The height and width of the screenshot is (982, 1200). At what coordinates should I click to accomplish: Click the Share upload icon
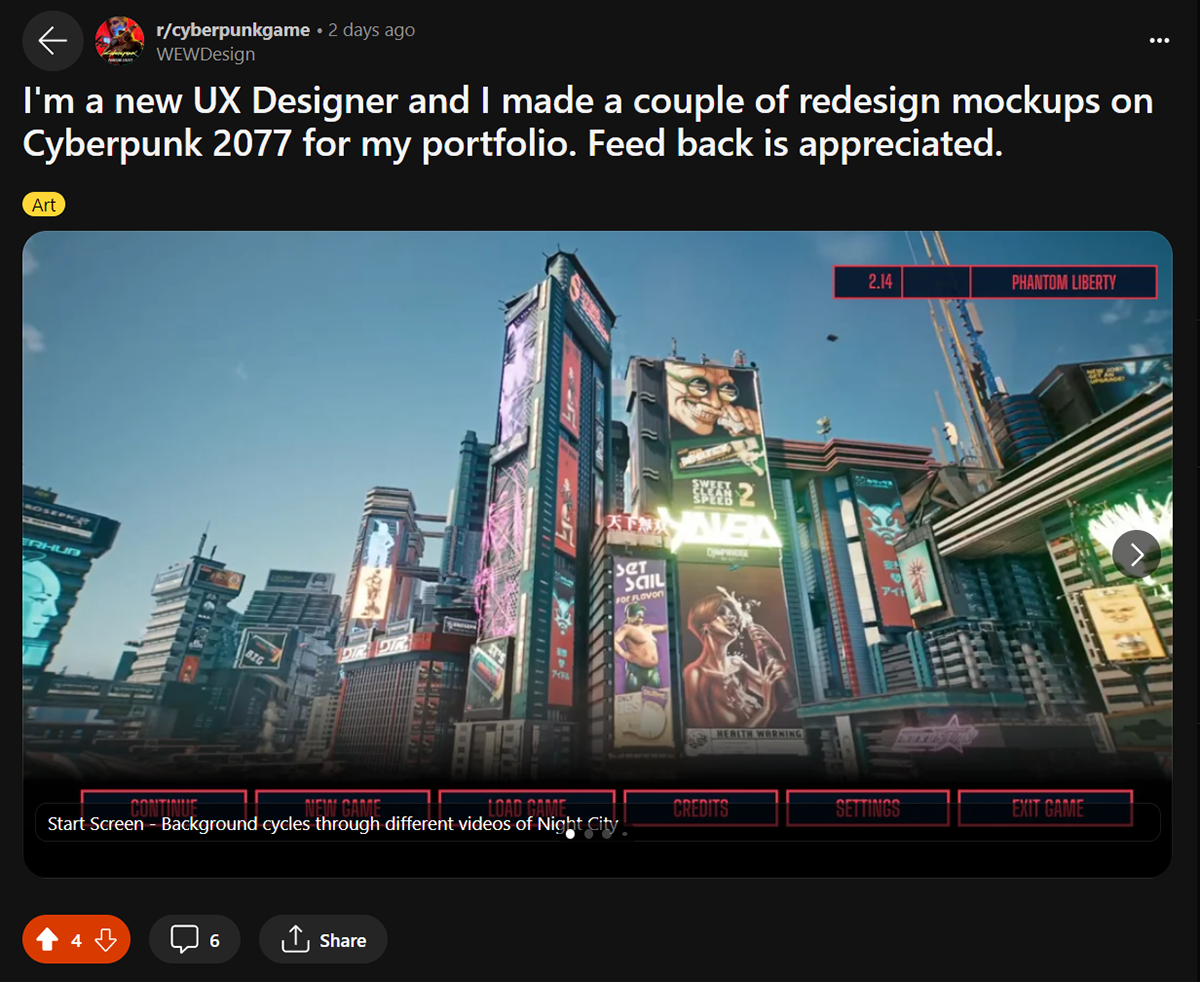click(295, 938)
